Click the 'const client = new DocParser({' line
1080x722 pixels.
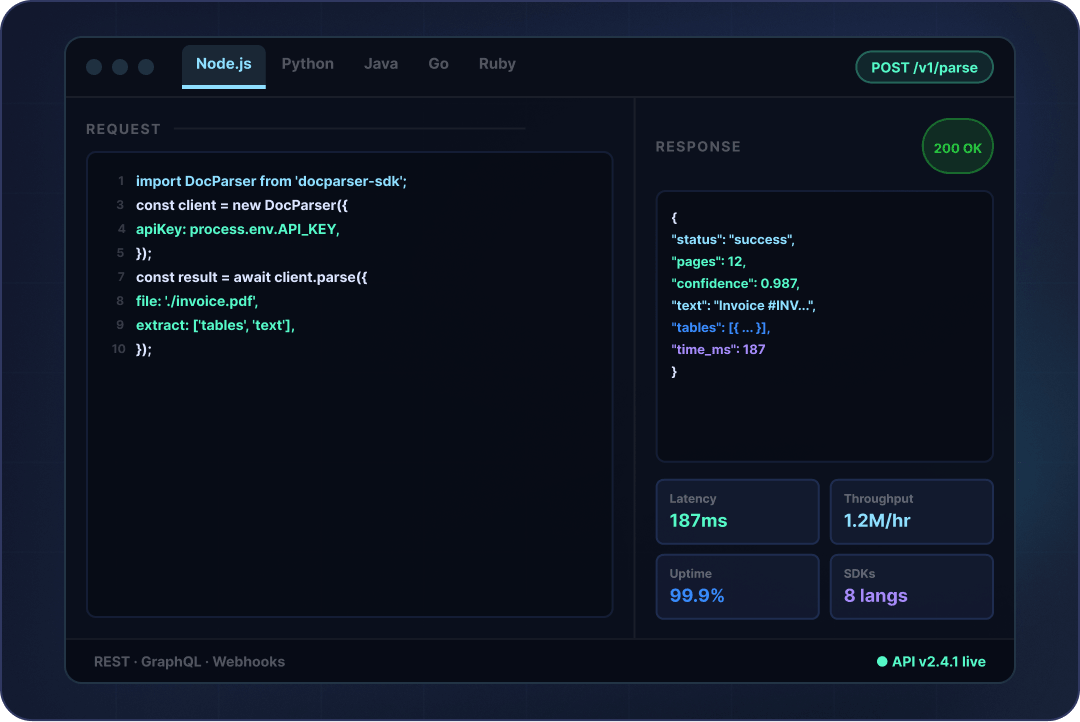click(242, 205)
